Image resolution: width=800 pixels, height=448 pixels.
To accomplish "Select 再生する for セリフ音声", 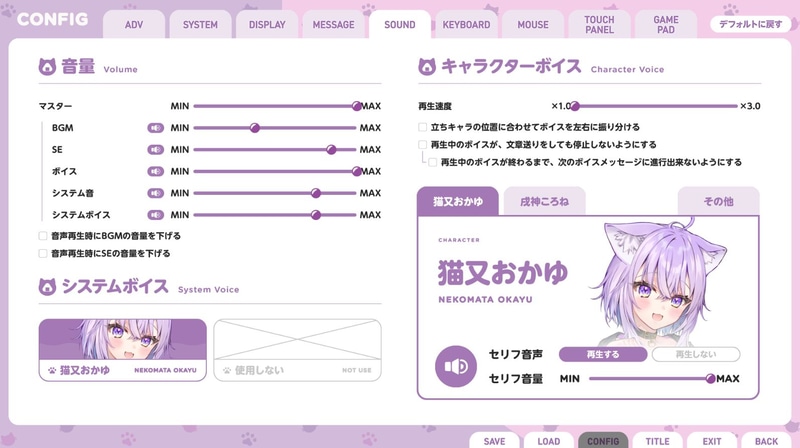I will [603, 354].
